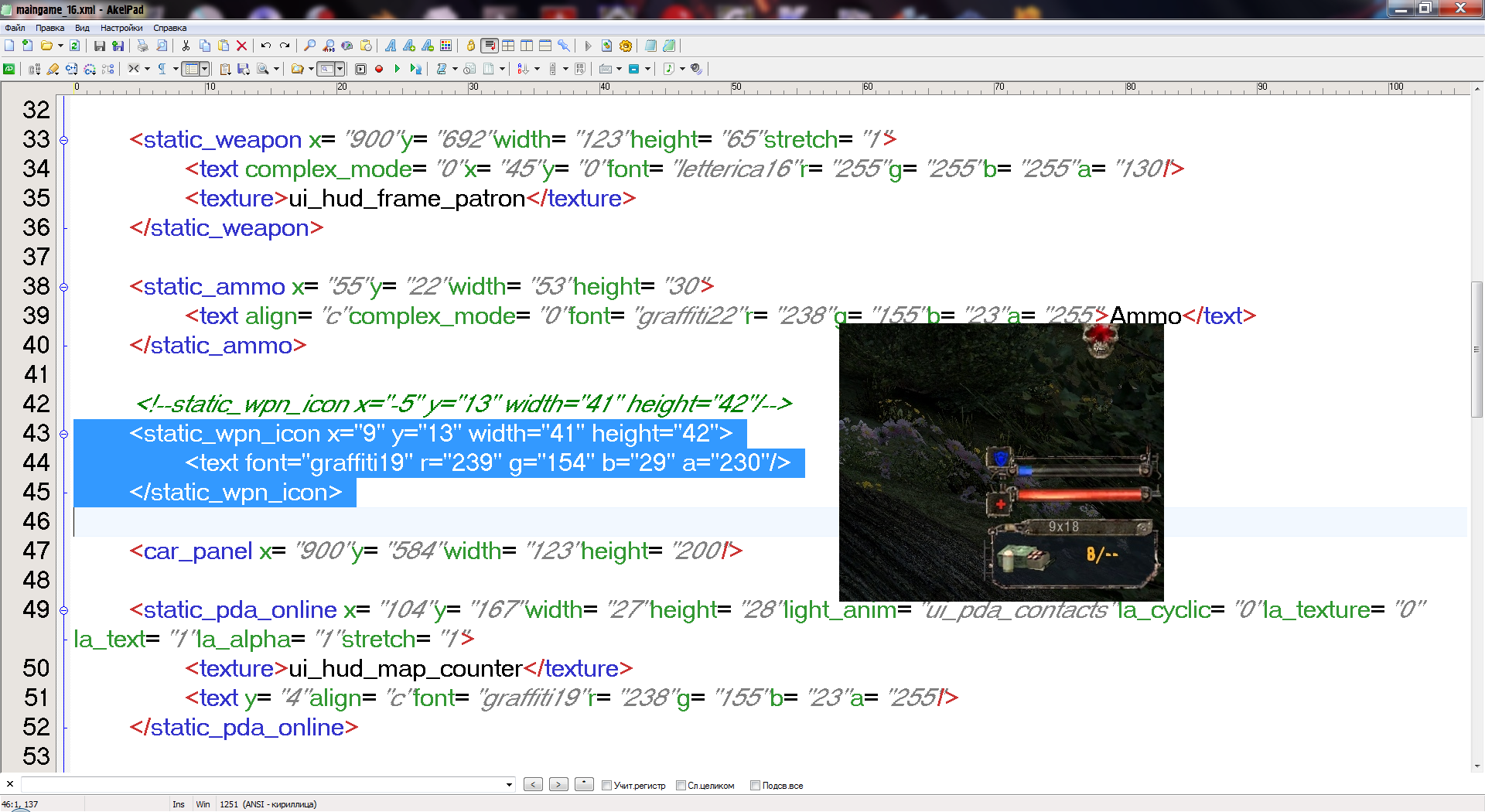Open the Файл menu

pyautogui.click(x=15, y=28)
